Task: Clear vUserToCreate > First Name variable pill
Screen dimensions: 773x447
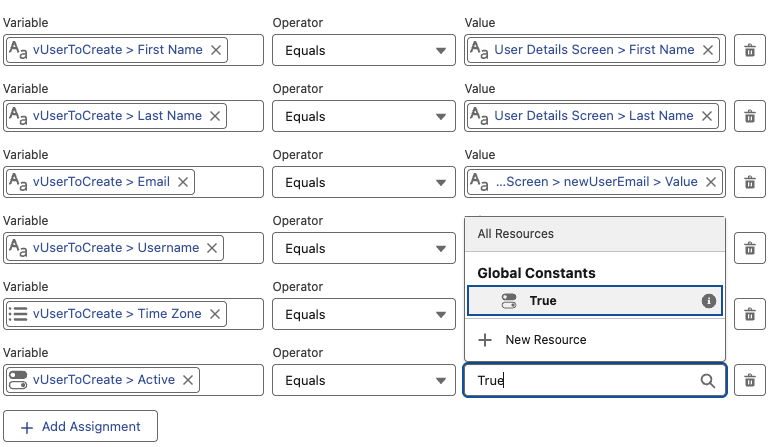Action: [x=216, y=50]
